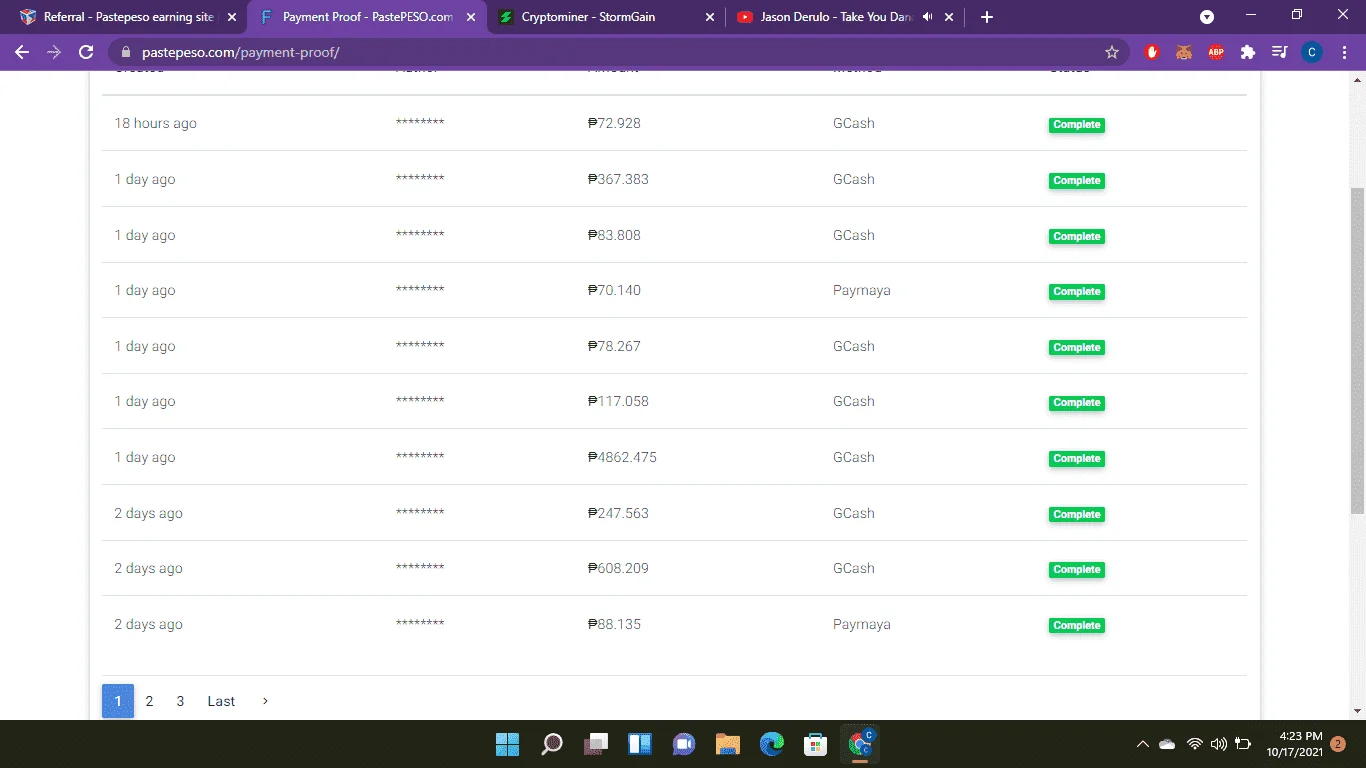
Task: Close the Payment Proof tab
Action: (471, 17)
